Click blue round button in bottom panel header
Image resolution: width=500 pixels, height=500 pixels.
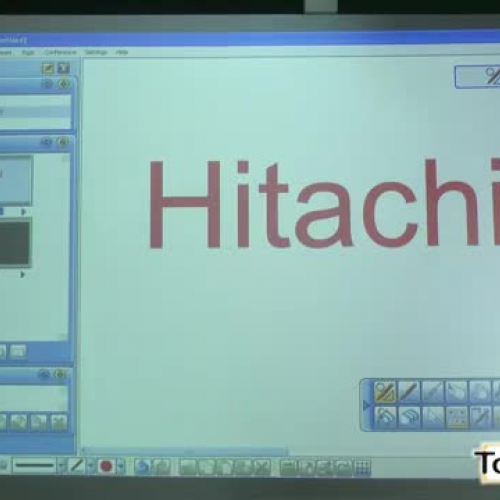(44, 374)
